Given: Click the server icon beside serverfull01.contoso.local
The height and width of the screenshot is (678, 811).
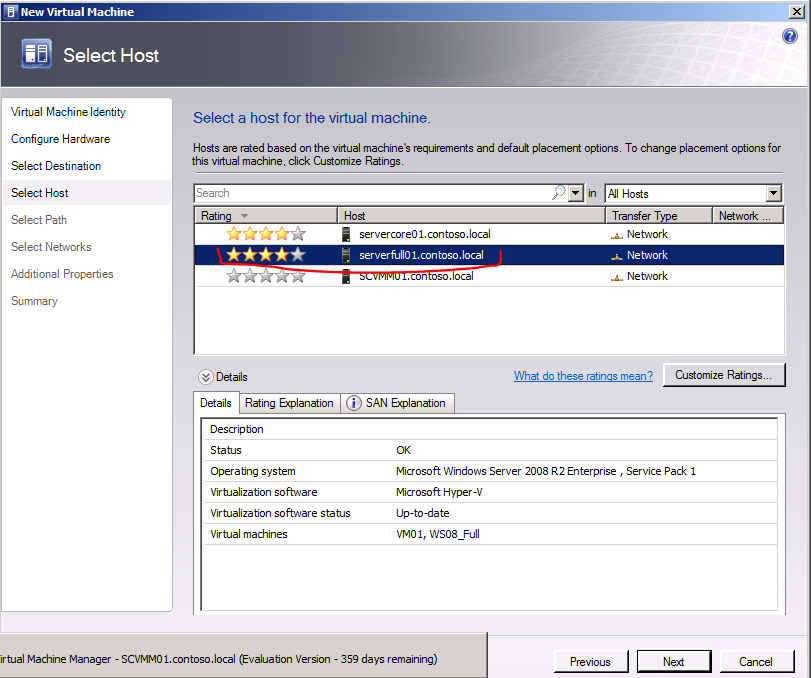Looking at the screenshot, I should 346,255.
